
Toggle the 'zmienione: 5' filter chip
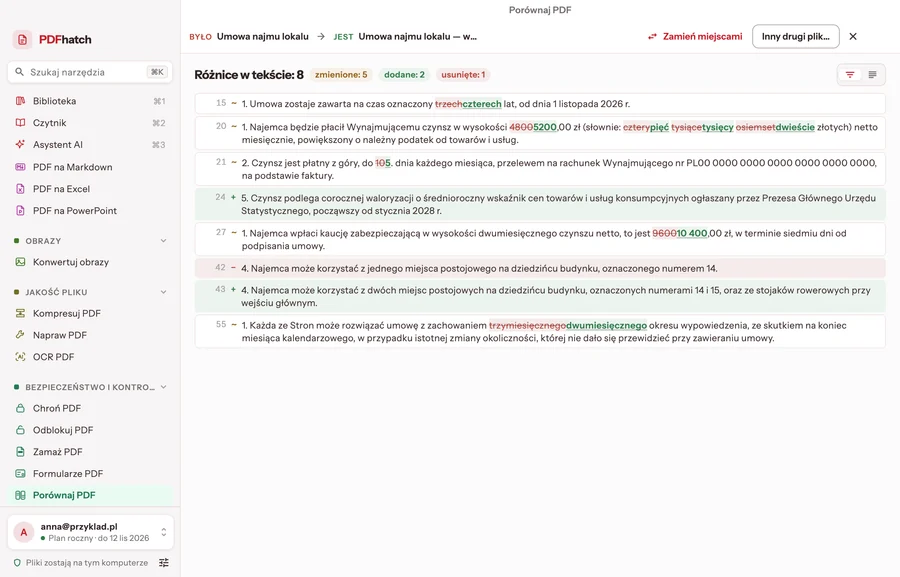point(341,75)
